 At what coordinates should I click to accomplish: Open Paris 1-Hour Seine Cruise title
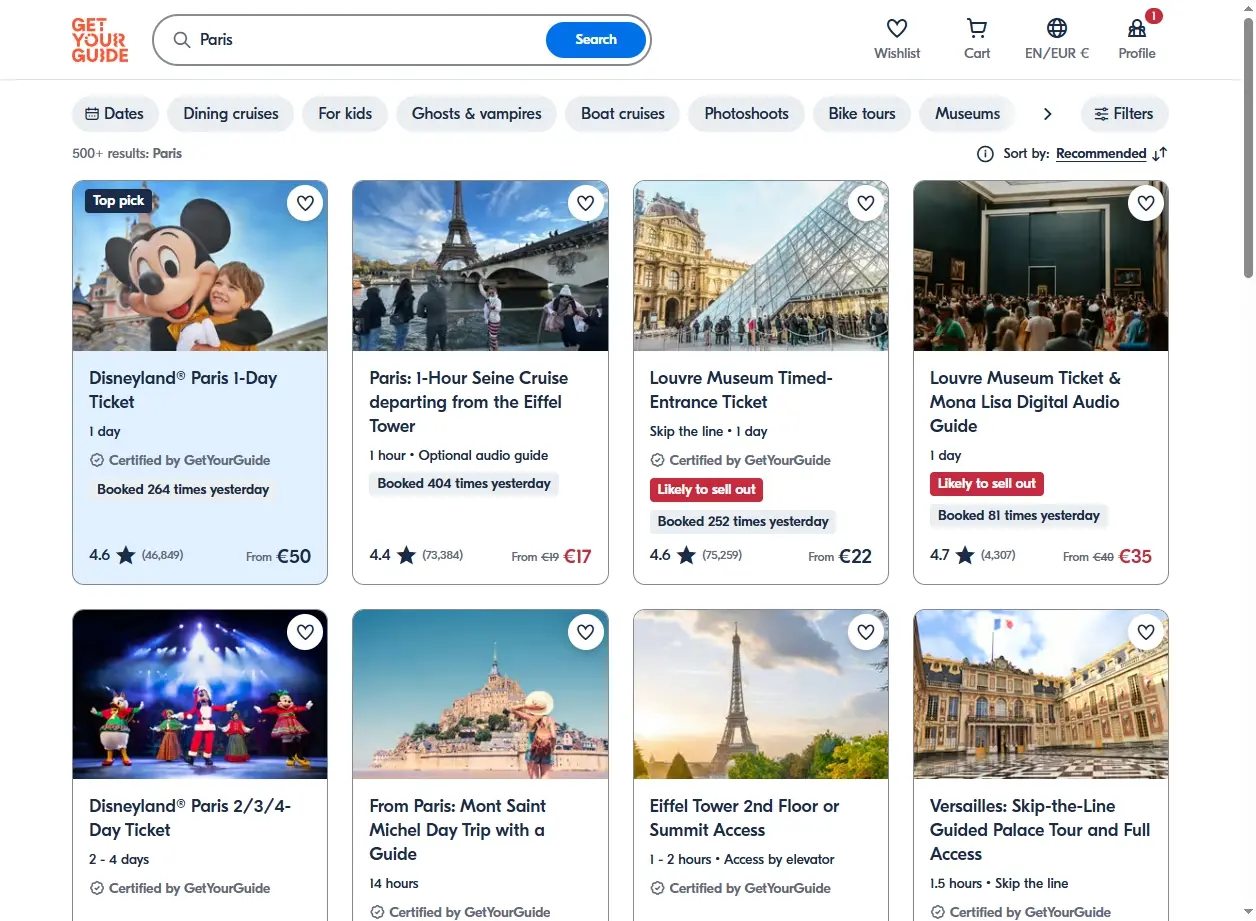tap(468, 402)
